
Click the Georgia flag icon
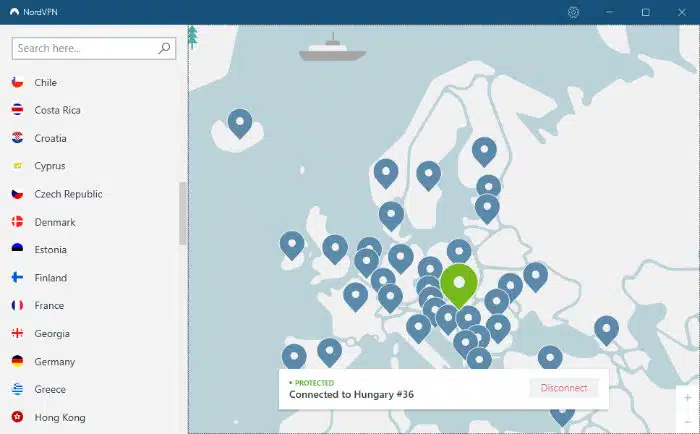(17, 333)
